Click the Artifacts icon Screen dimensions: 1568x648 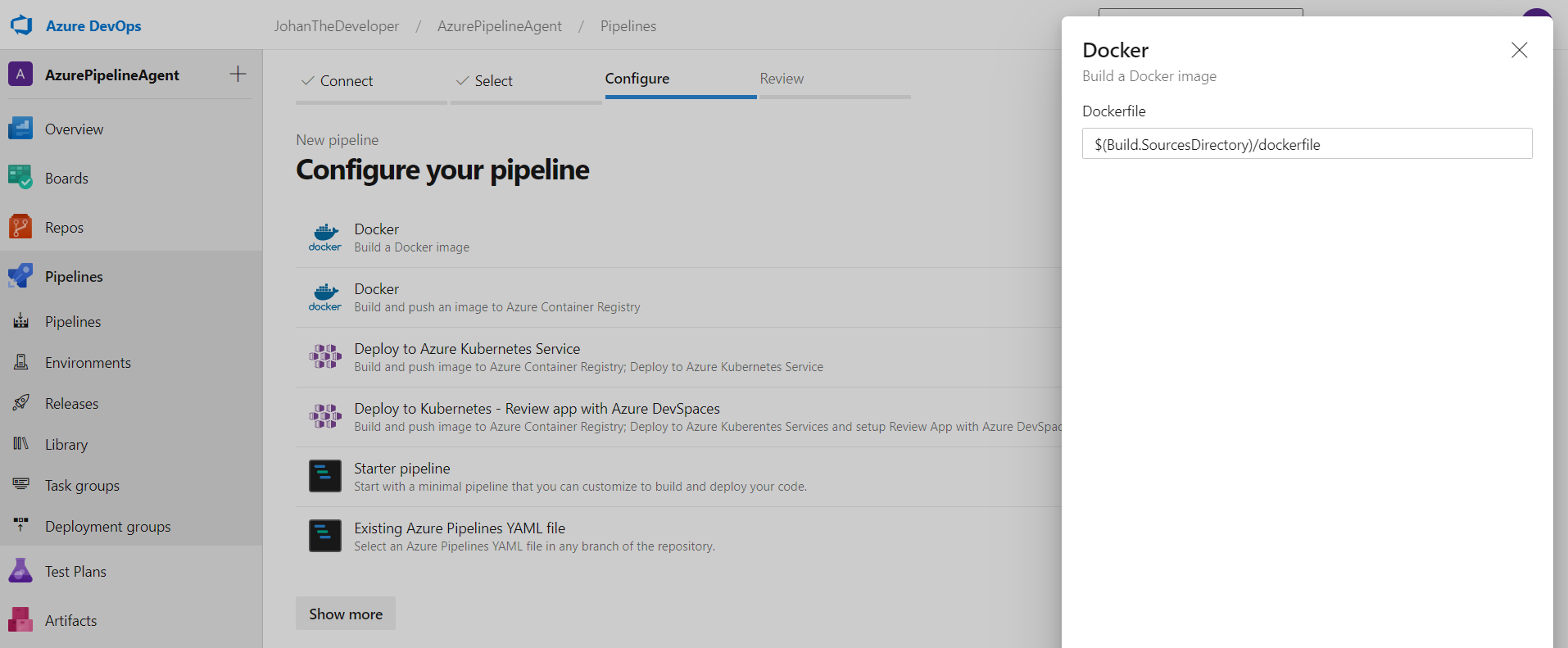20,620
